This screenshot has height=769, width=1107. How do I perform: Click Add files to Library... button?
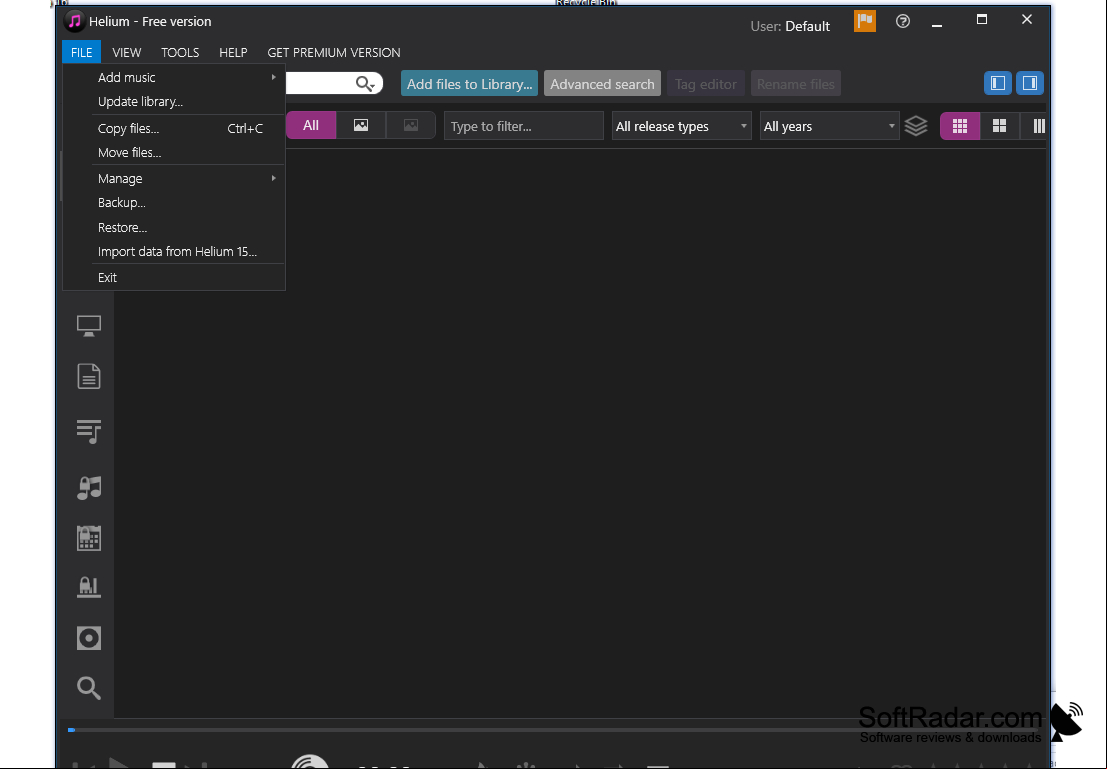(469, 84)
